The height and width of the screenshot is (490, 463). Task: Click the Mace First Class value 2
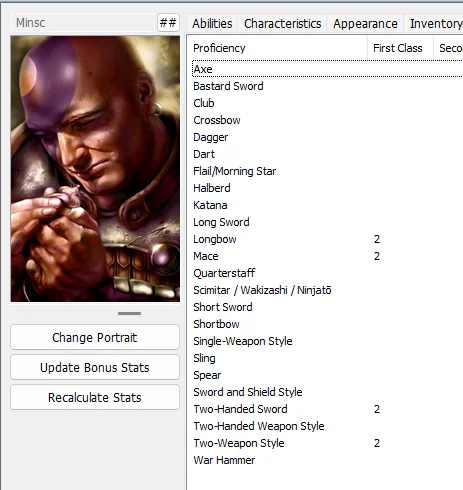377,256
